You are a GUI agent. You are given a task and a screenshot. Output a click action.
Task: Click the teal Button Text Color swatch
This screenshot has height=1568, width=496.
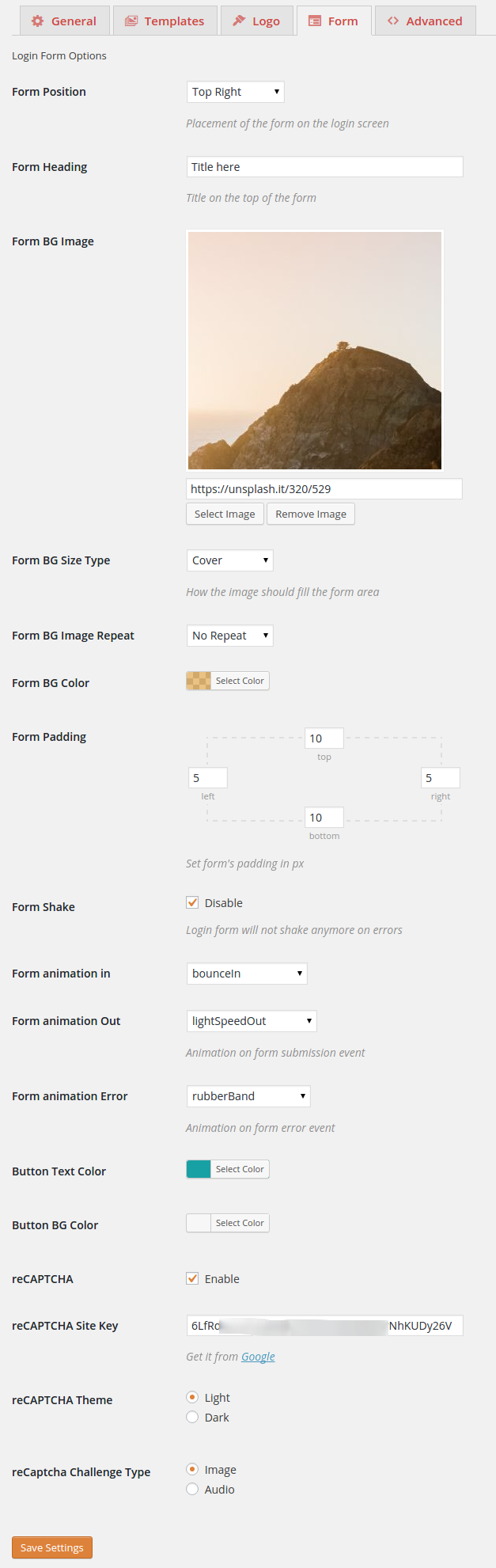tap(197, 1168)
